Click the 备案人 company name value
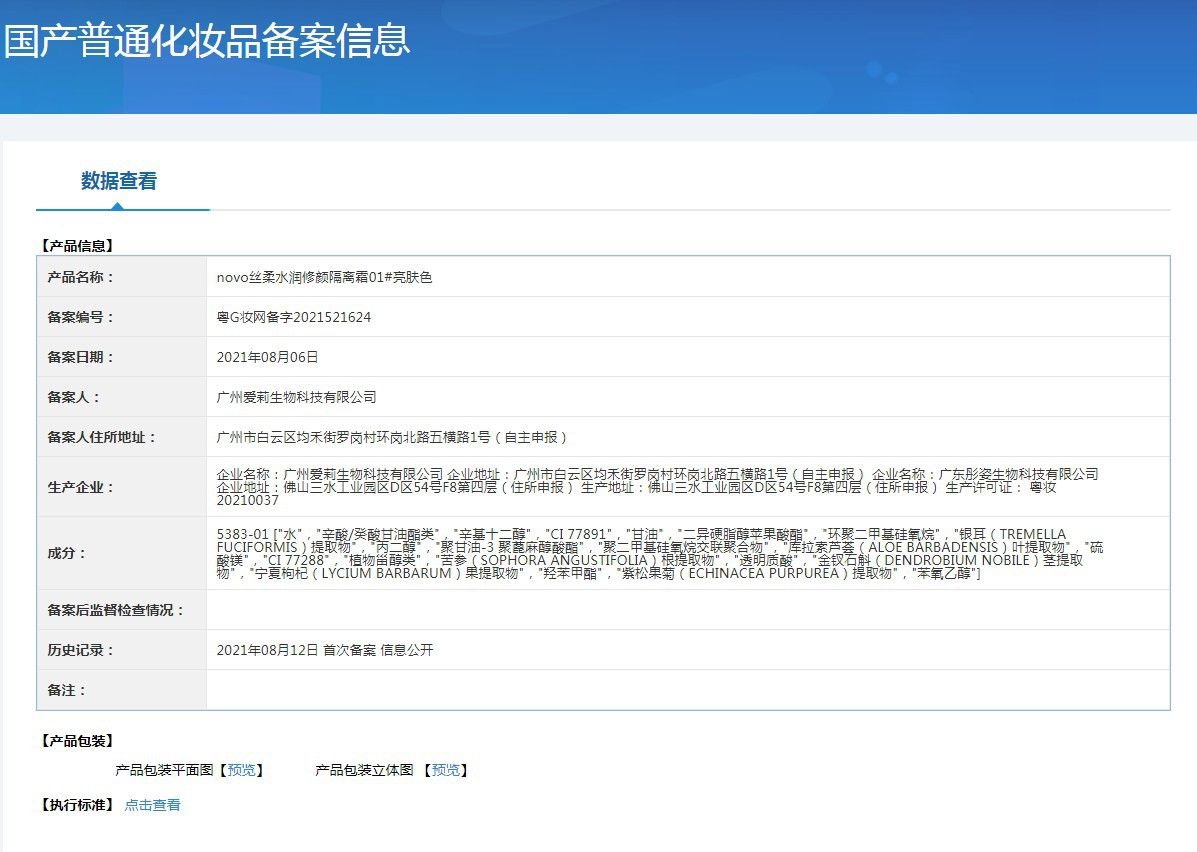The image size is (1197, 852). [x=296, y=397]
